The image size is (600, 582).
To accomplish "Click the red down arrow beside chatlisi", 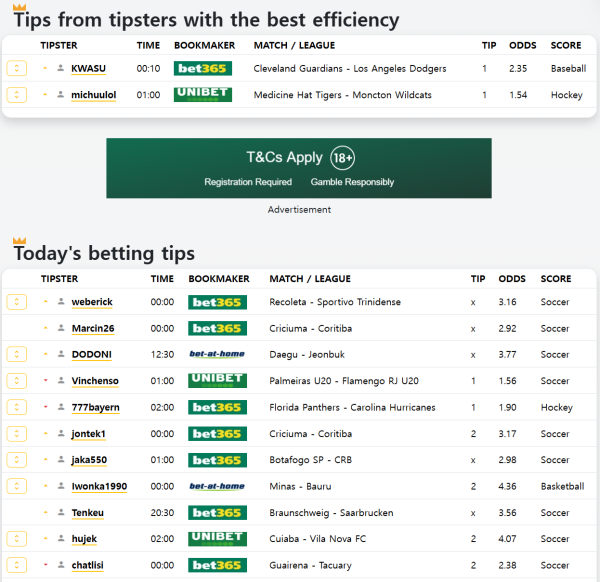I will point(45,565).
